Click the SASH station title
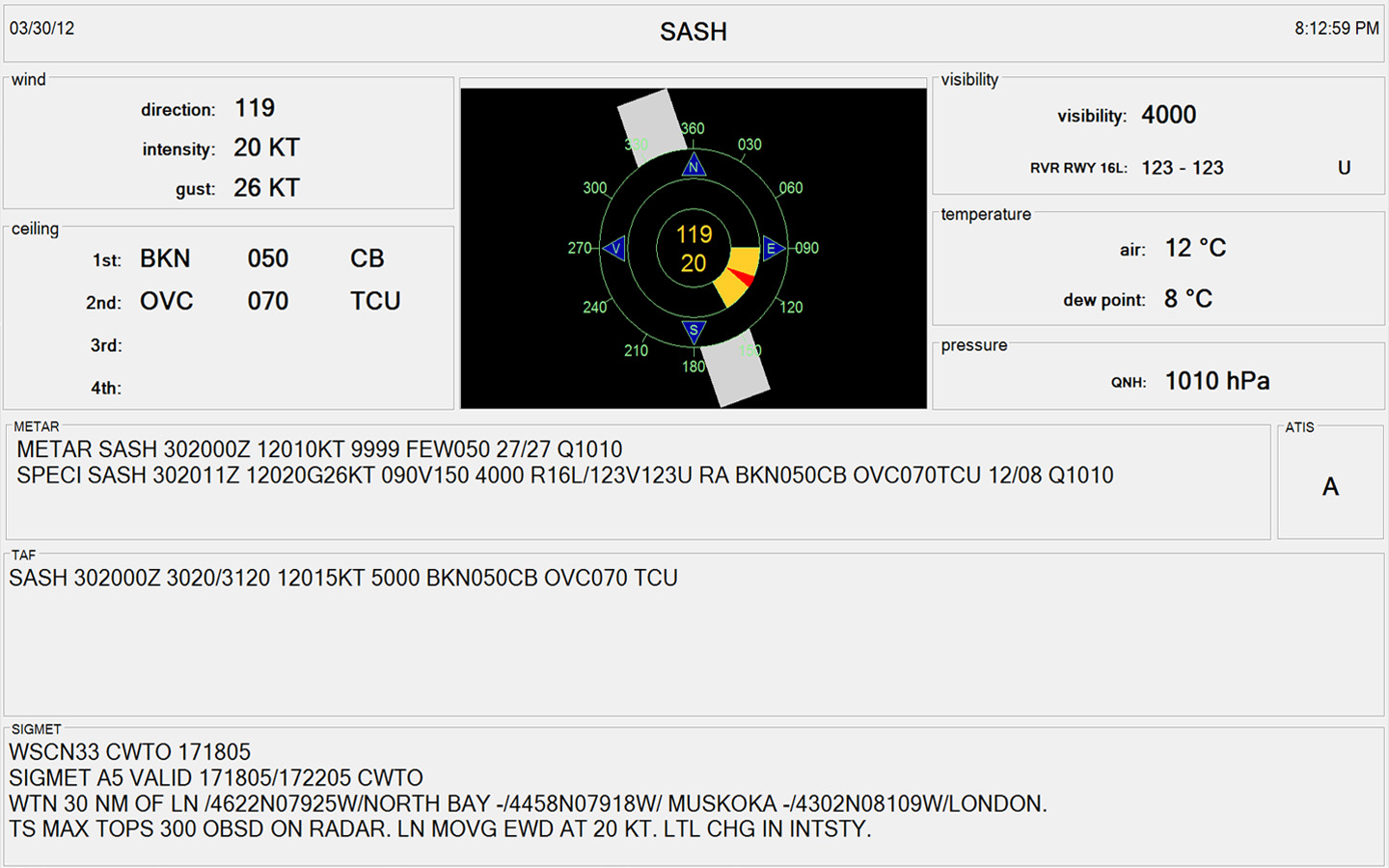 click(694, 32)
